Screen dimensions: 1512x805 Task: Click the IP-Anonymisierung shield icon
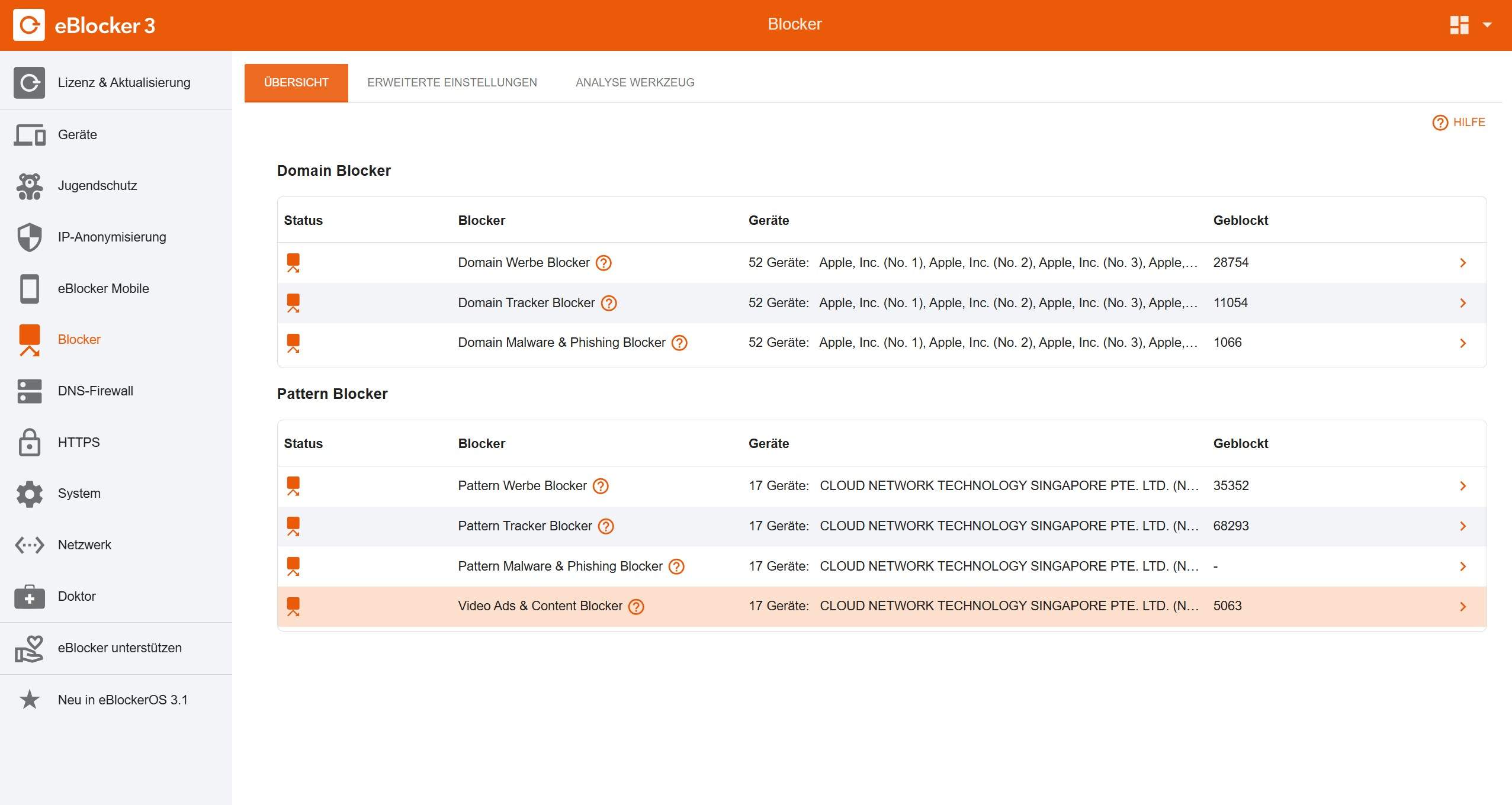(29, 237)
